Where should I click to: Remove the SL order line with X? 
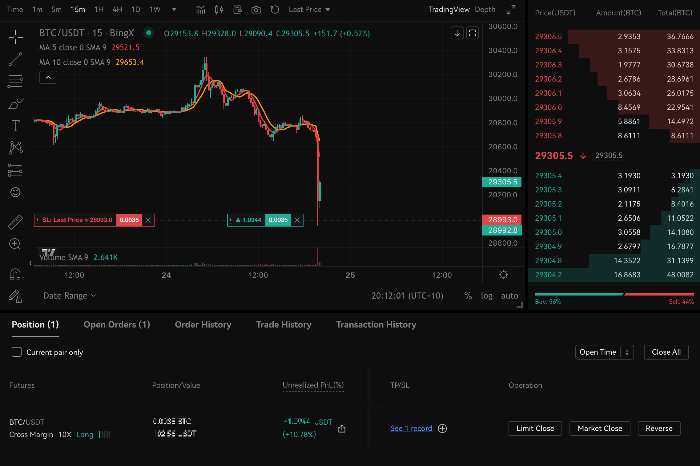(148, 220)
